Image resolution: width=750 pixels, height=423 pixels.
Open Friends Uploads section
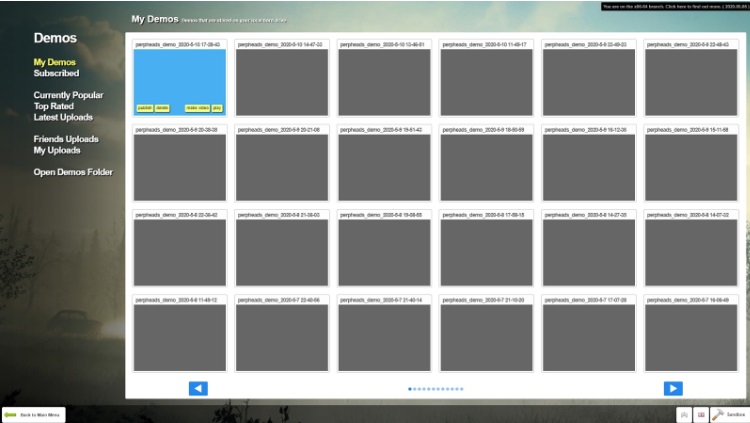click(x=66, y=139)
